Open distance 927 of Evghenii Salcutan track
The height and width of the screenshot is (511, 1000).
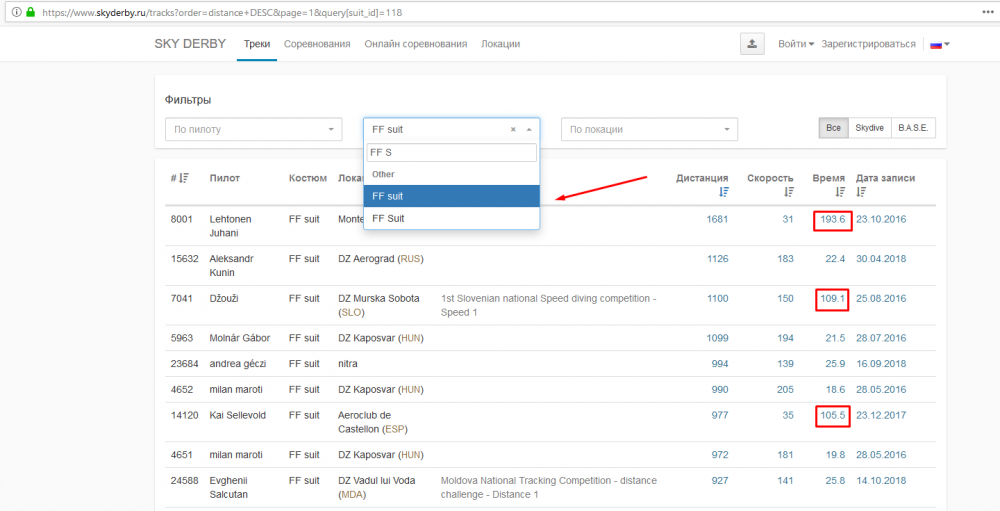click(x=720, y=480)
